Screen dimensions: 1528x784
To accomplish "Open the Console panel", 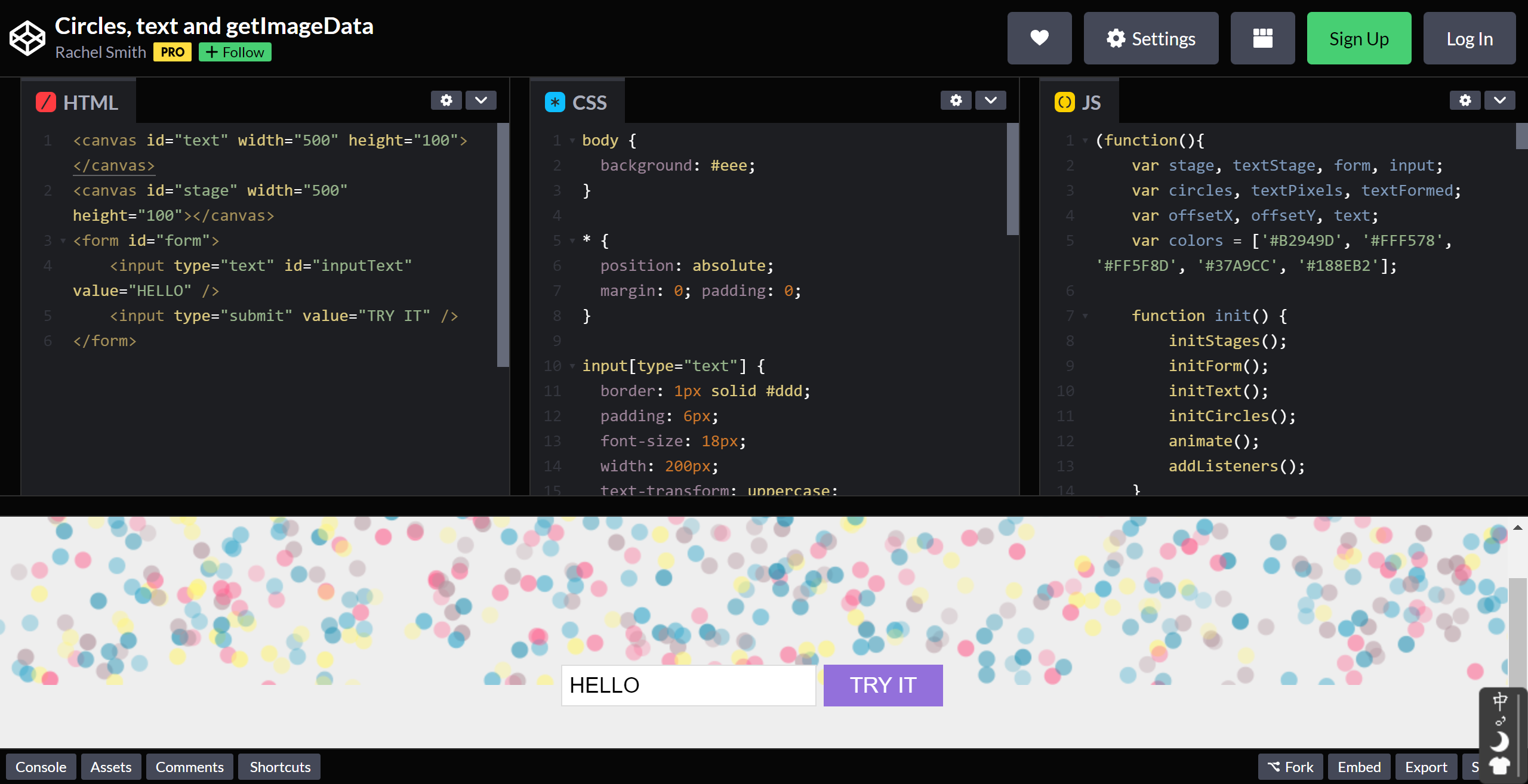I will [x=41, y=767].
